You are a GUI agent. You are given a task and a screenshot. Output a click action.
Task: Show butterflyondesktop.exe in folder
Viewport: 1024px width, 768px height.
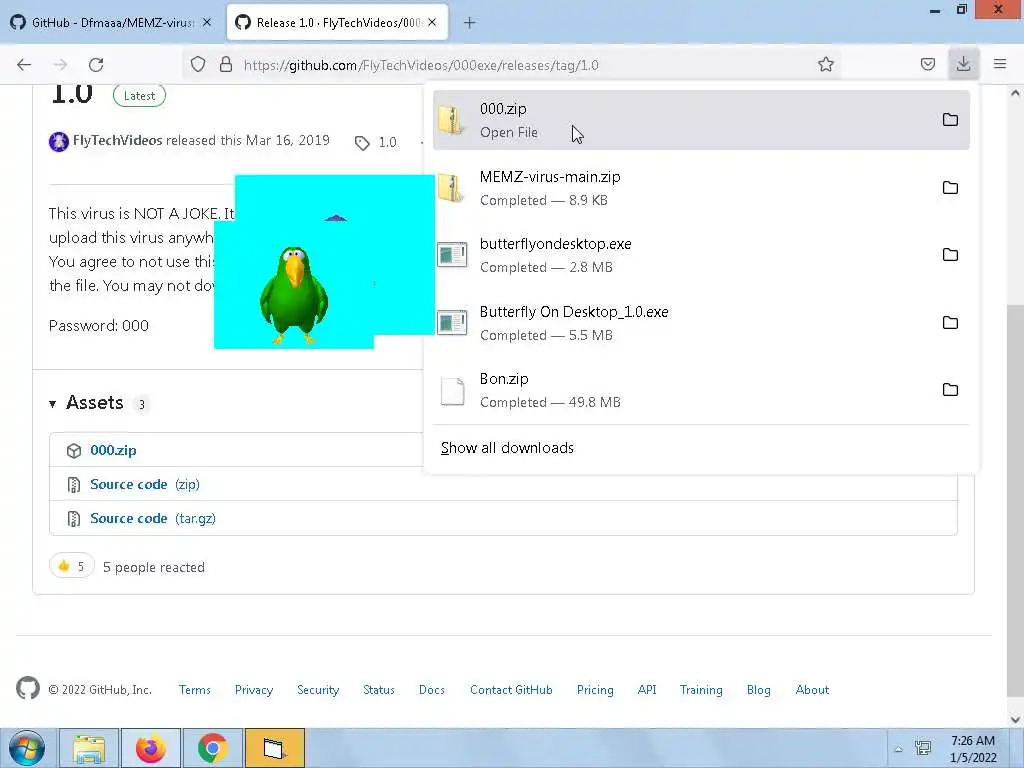tap(950, 255)
